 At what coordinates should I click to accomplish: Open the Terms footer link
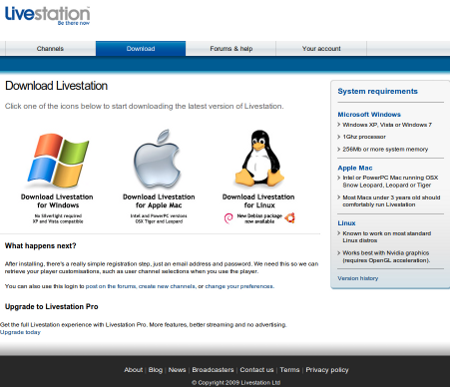tap(289, 370)
